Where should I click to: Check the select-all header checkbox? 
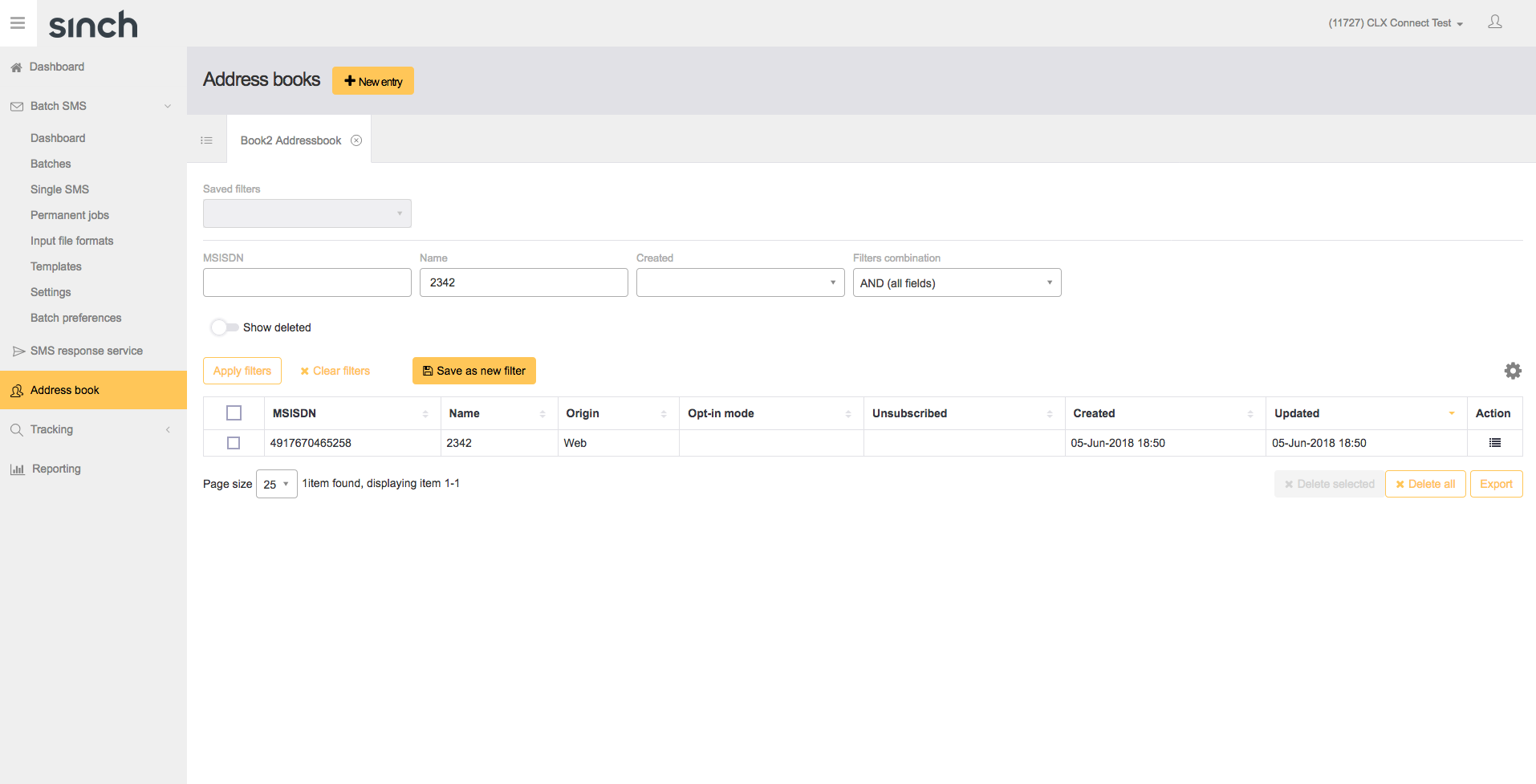(234, 413)
